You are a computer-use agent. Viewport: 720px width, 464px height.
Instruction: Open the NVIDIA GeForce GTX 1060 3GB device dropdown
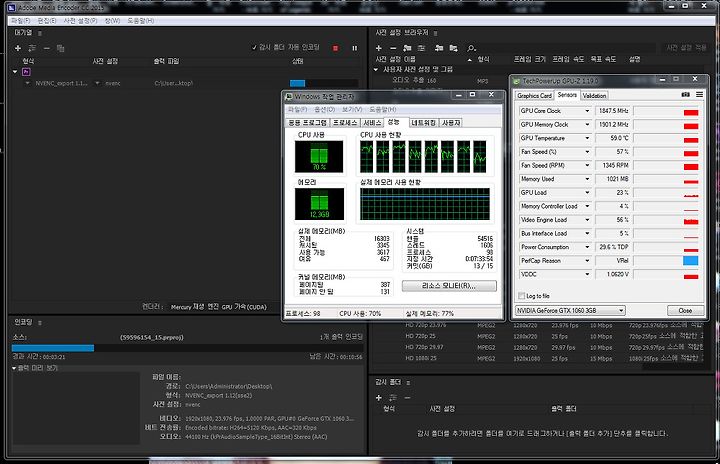click(570, 311)
